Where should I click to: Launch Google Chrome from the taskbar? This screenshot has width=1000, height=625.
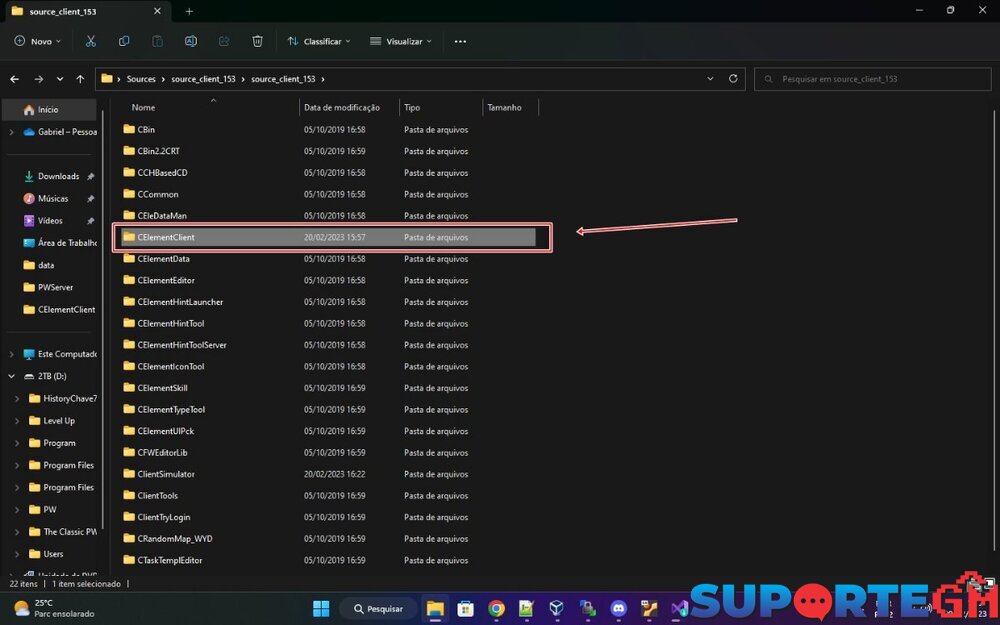496,608
